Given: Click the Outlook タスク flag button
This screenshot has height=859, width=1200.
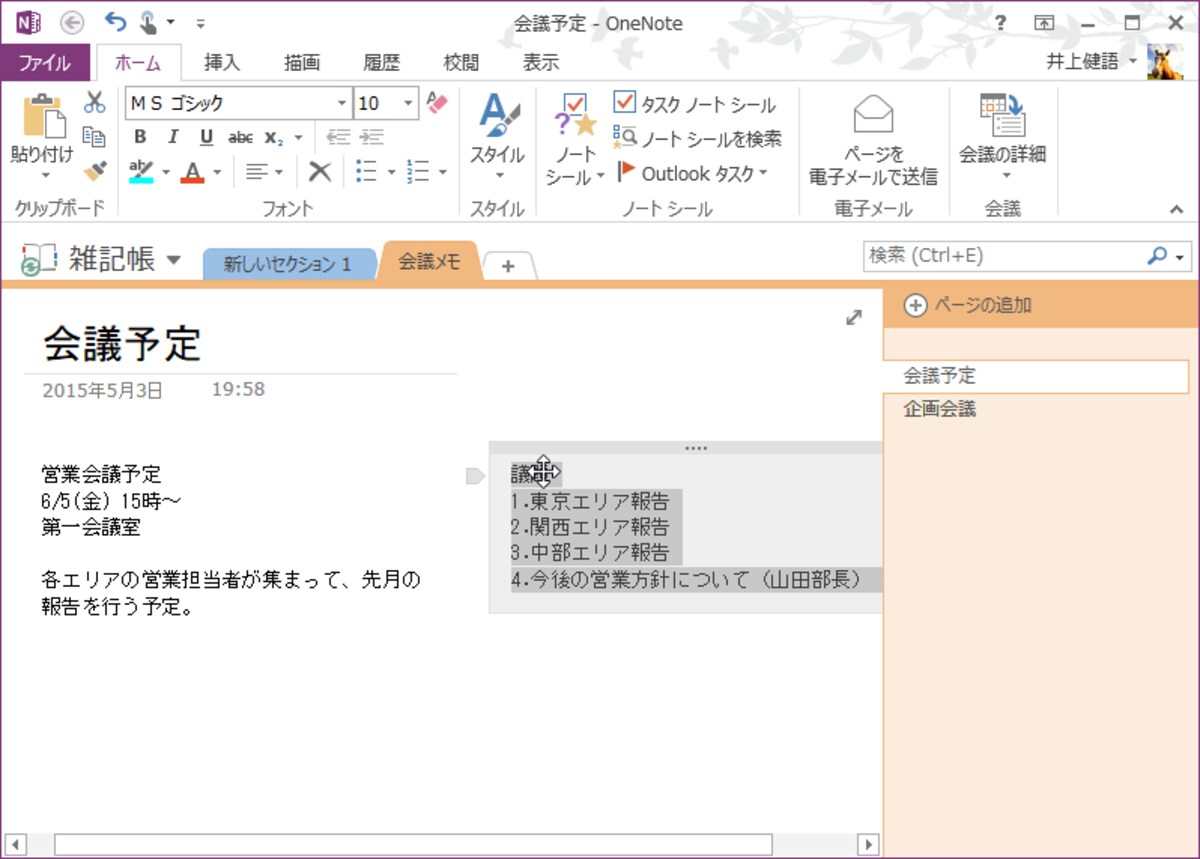Looking at the screenshot, I should 691,173.
